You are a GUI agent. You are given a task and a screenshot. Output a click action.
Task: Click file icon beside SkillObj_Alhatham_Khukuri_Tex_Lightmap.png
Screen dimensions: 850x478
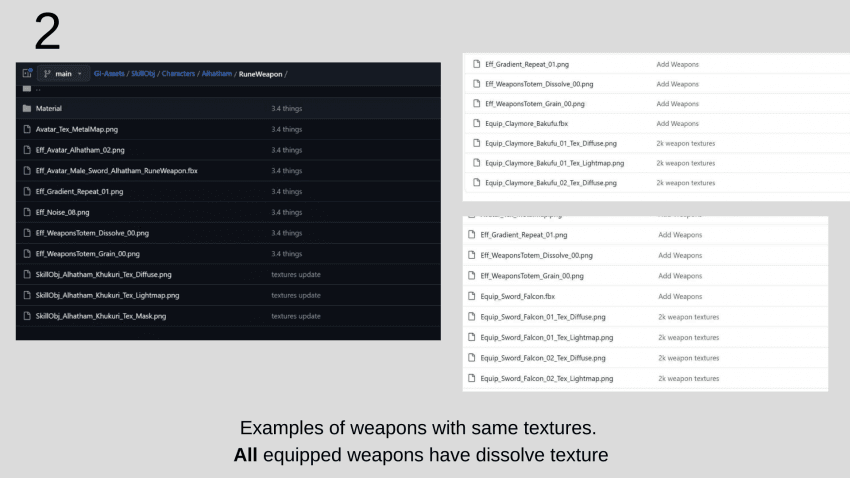26,295
